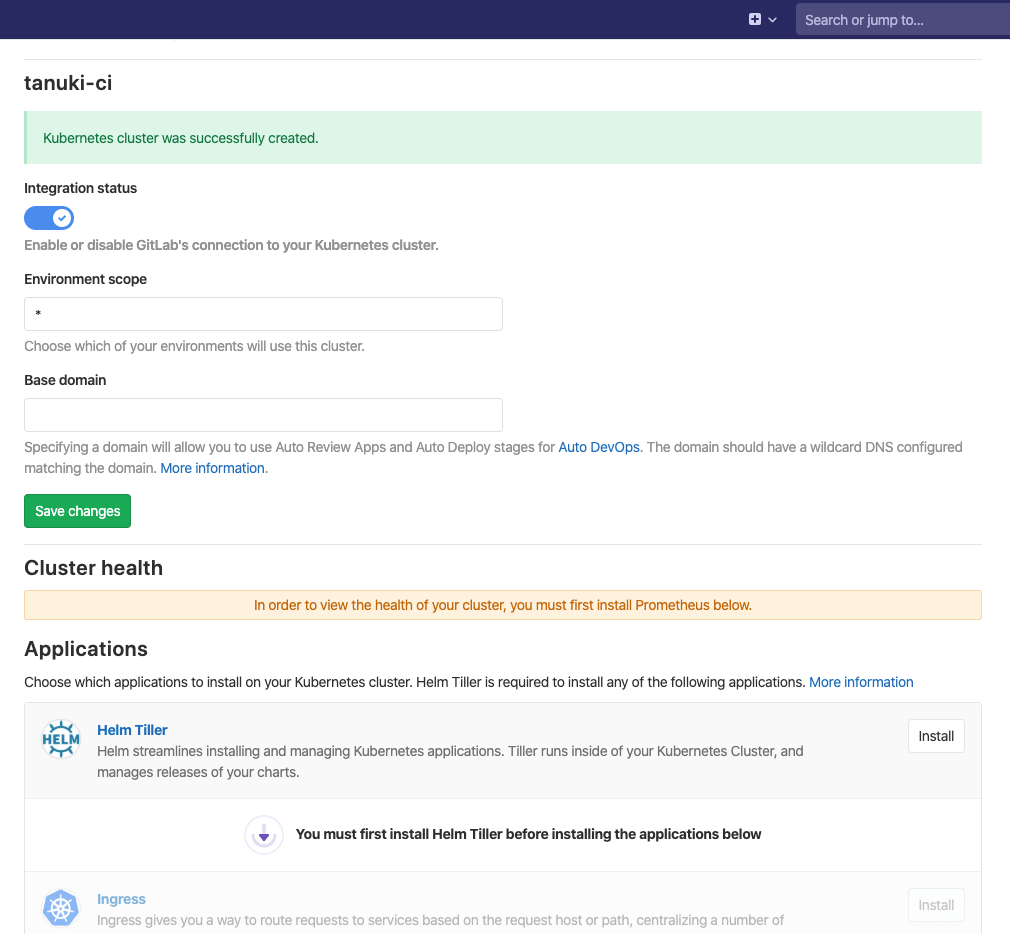Click the green cluster created success banner
This screenshot has width=1010, height=934.
[502, 138]
